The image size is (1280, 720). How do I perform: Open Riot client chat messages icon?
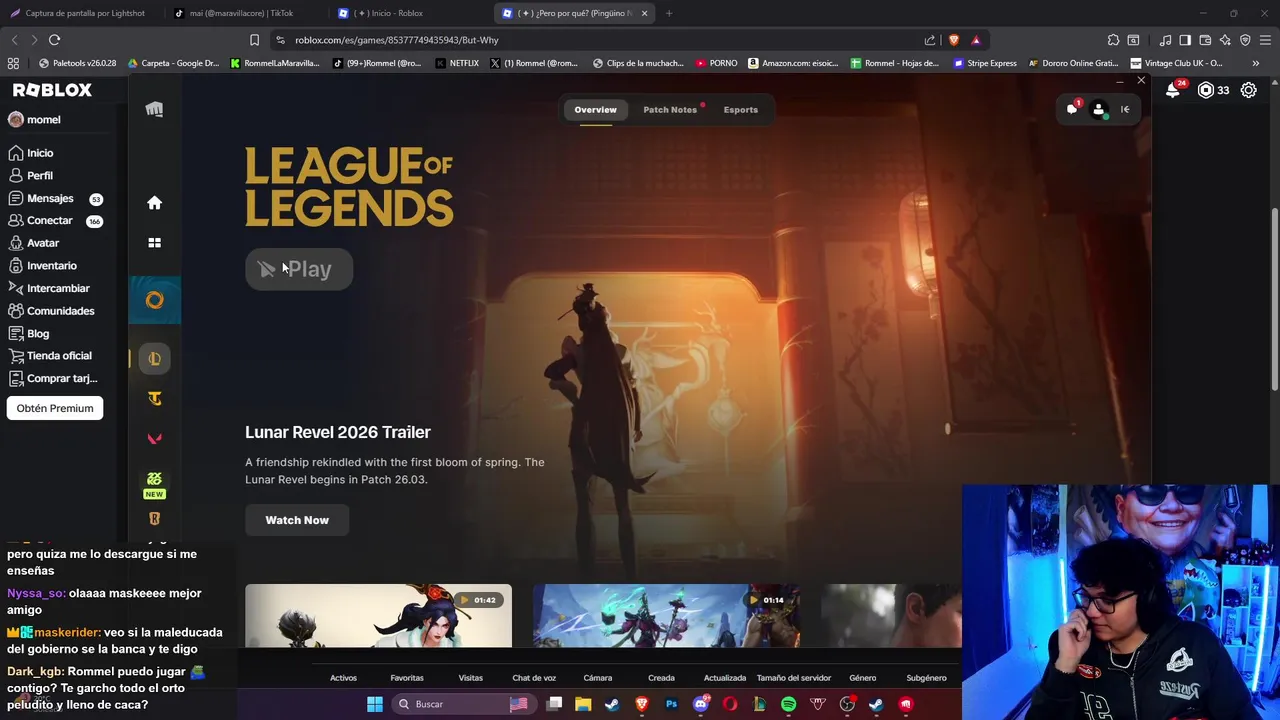pyautogui.click(x=1072, y=109)
